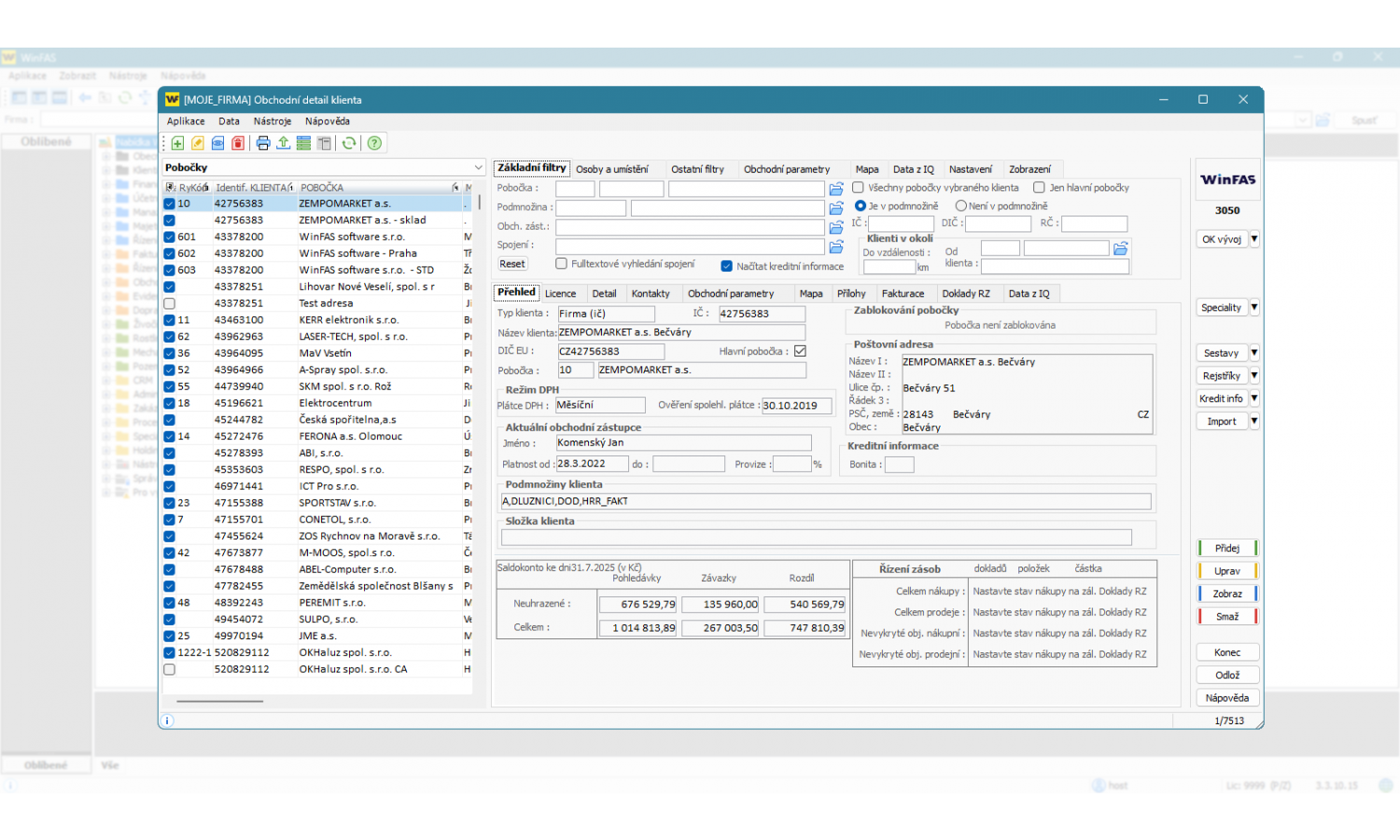
Task: Click the green add record toolbar icon
Action: click(x=177, y=144)
